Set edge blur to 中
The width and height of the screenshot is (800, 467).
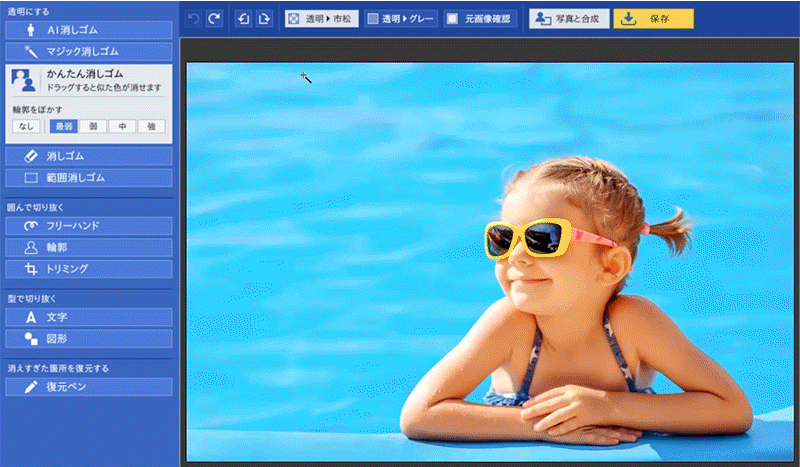click(x=122, y=126)
